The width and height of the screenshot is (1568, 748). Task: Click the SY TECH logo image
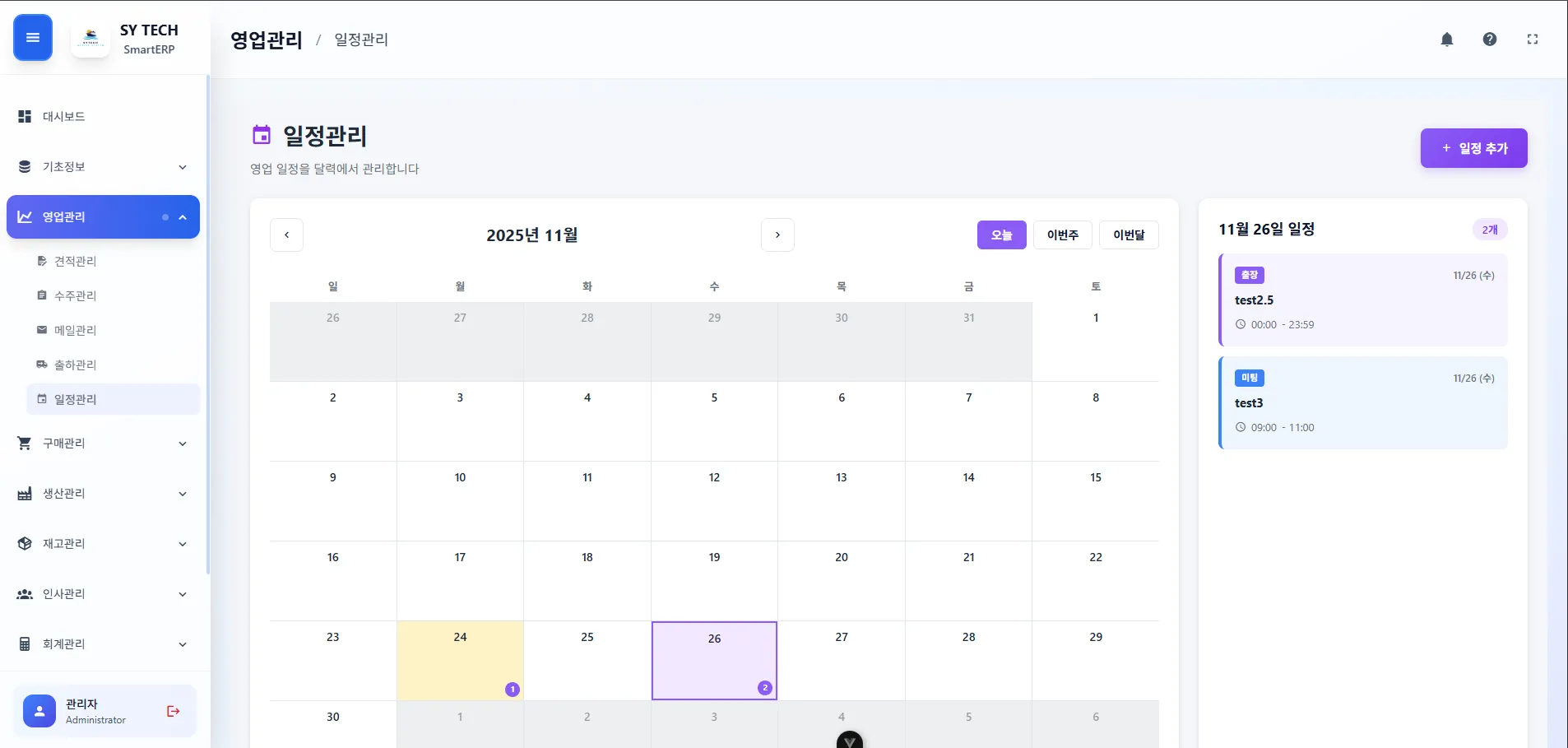point(91,38)
